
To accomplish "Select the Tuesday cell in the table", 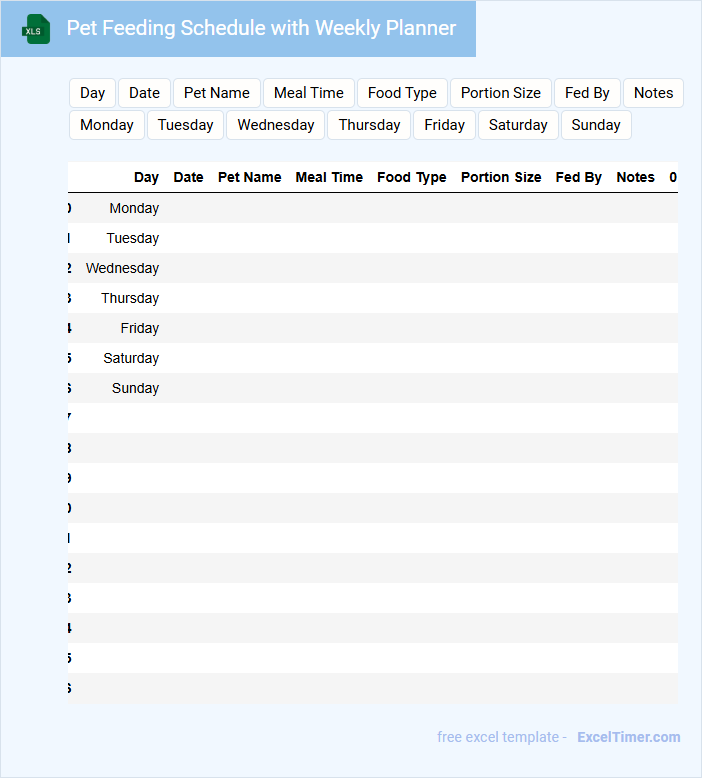I will [x=132, y=238].
